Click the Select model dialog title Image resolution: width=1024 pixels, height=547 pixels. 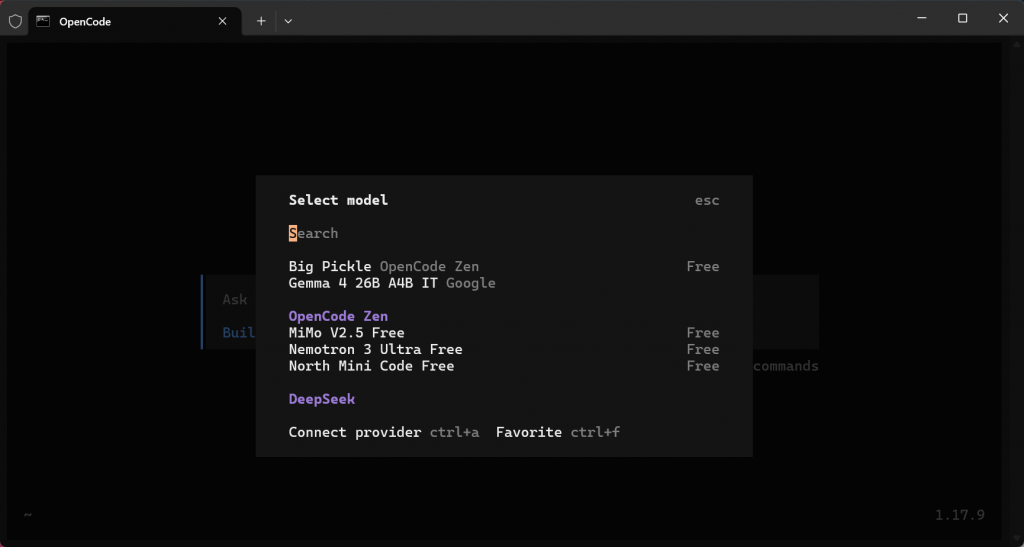pos(338,200)
